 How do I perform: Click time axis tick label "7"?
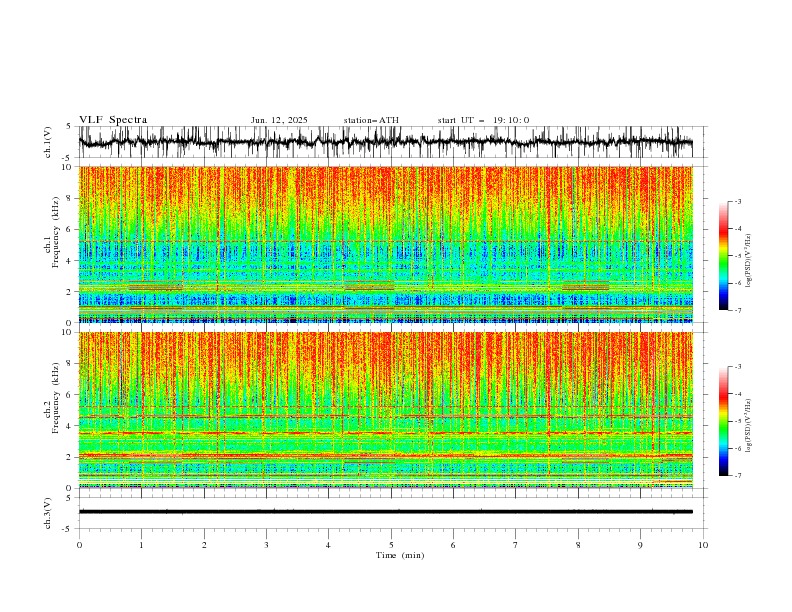516,545
